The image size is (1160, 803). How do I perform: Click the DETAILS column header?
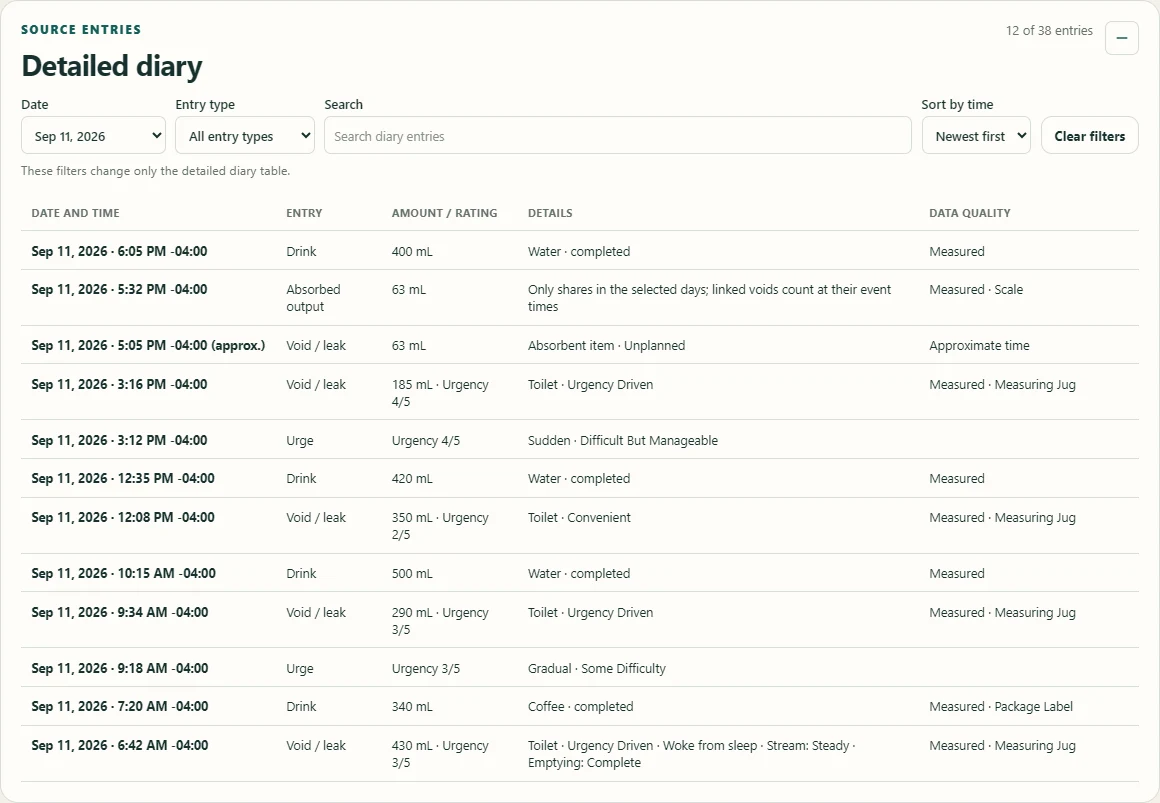(x=550, y=213)
